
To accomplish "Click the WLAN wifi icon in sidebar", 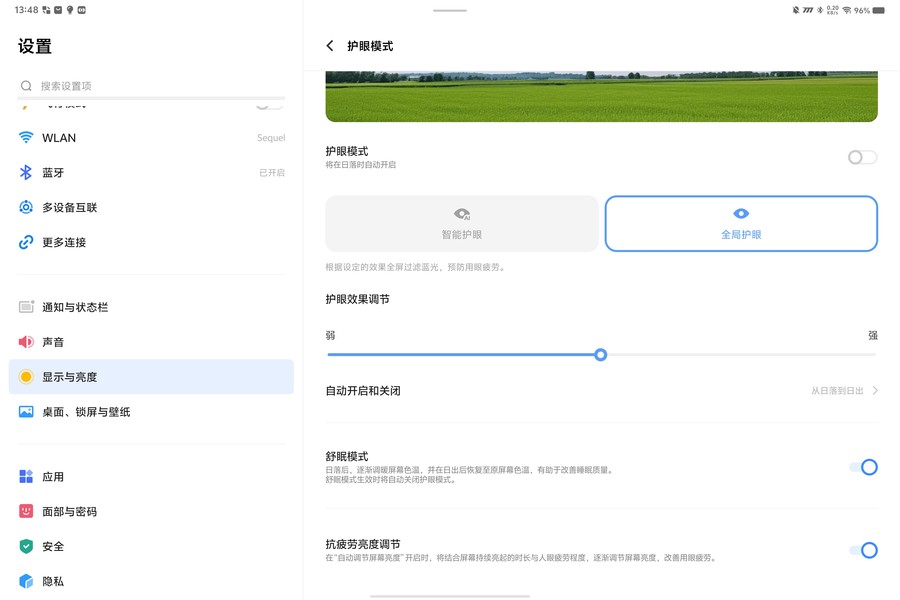I will pos(26,138).
